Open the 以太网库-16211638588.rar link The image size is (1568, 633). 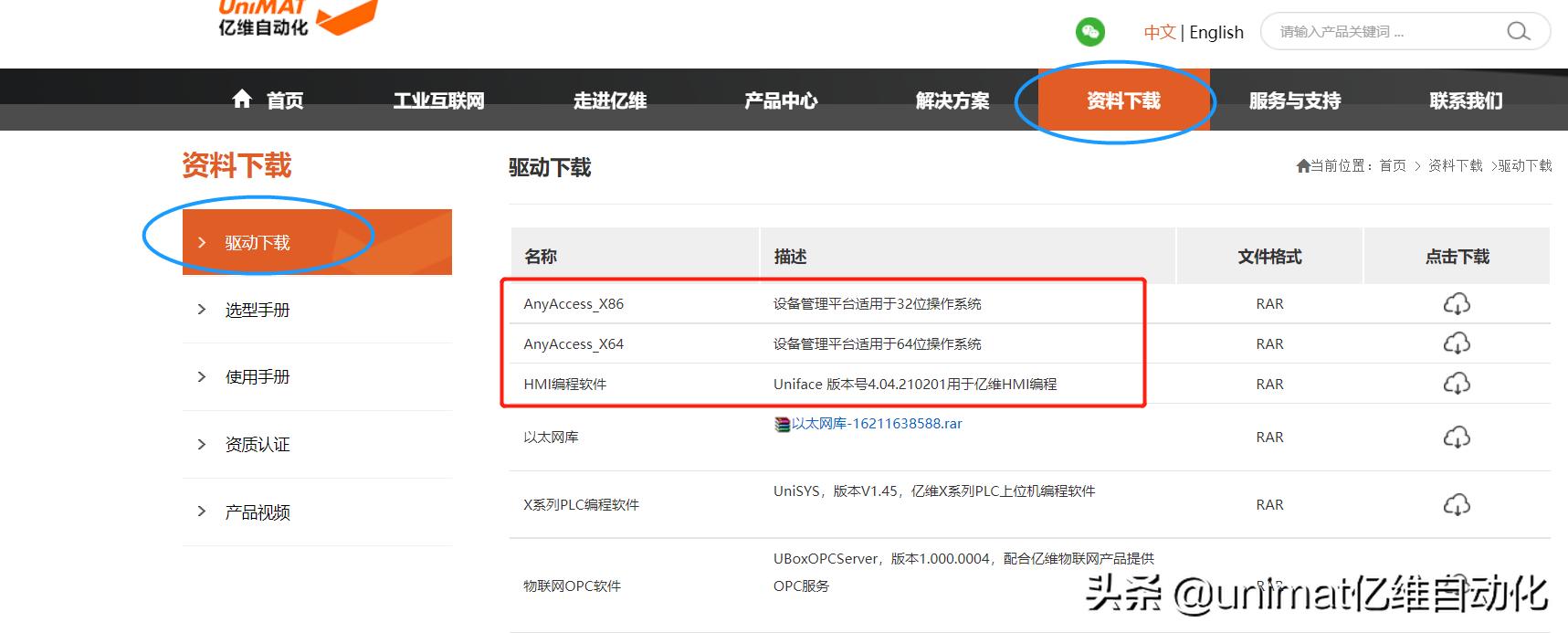[x=877, y=424]
